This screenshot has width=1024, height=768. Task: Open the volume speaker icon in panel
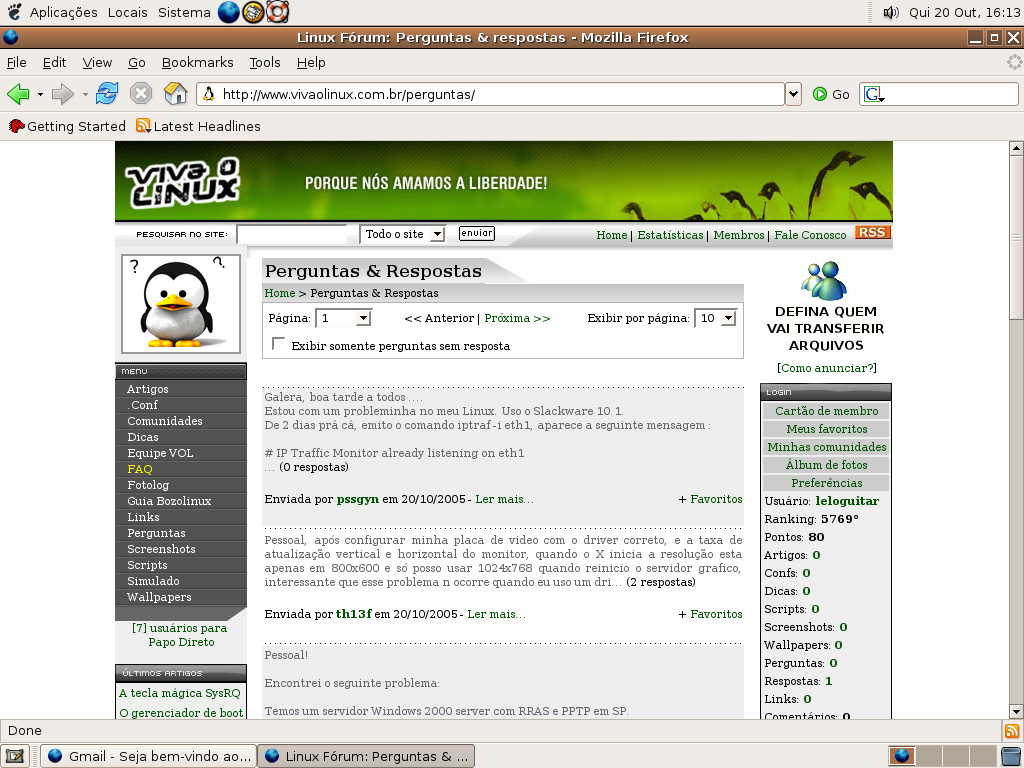(x=891, y=12)
